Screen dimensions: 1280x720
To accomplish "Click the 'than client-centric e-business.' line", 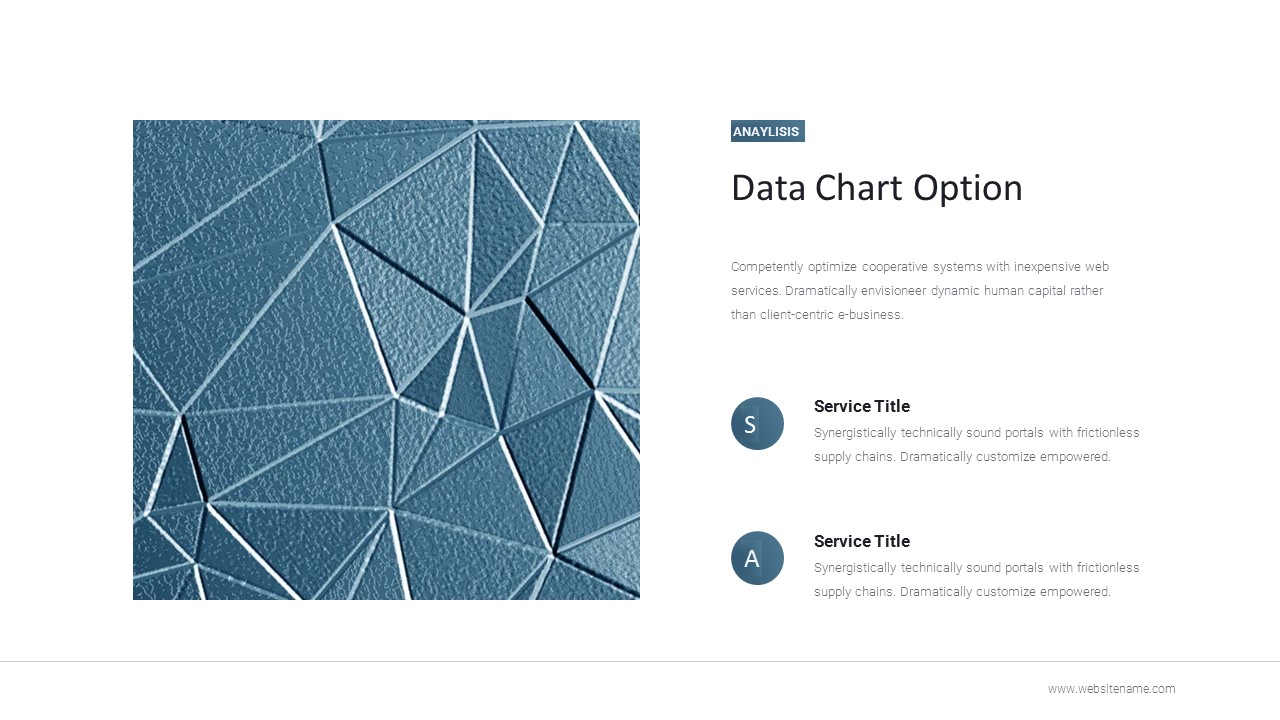I will [x=817, y=315].
